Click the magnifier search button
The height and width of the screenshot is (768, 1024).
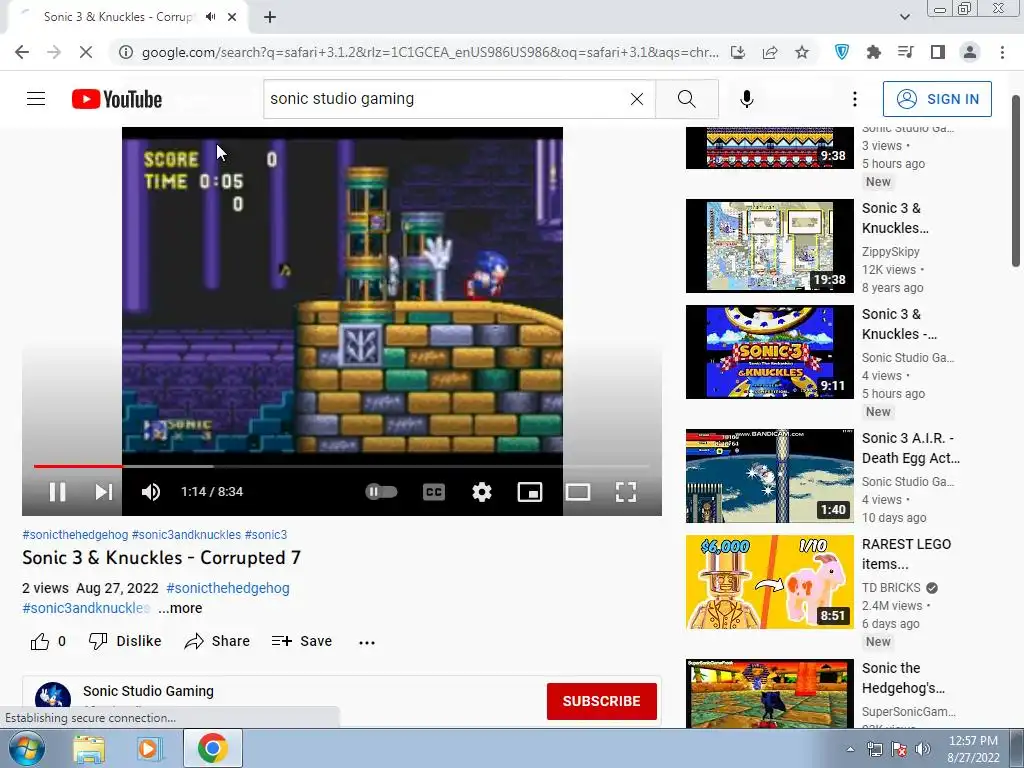click(x=687, y=99)
